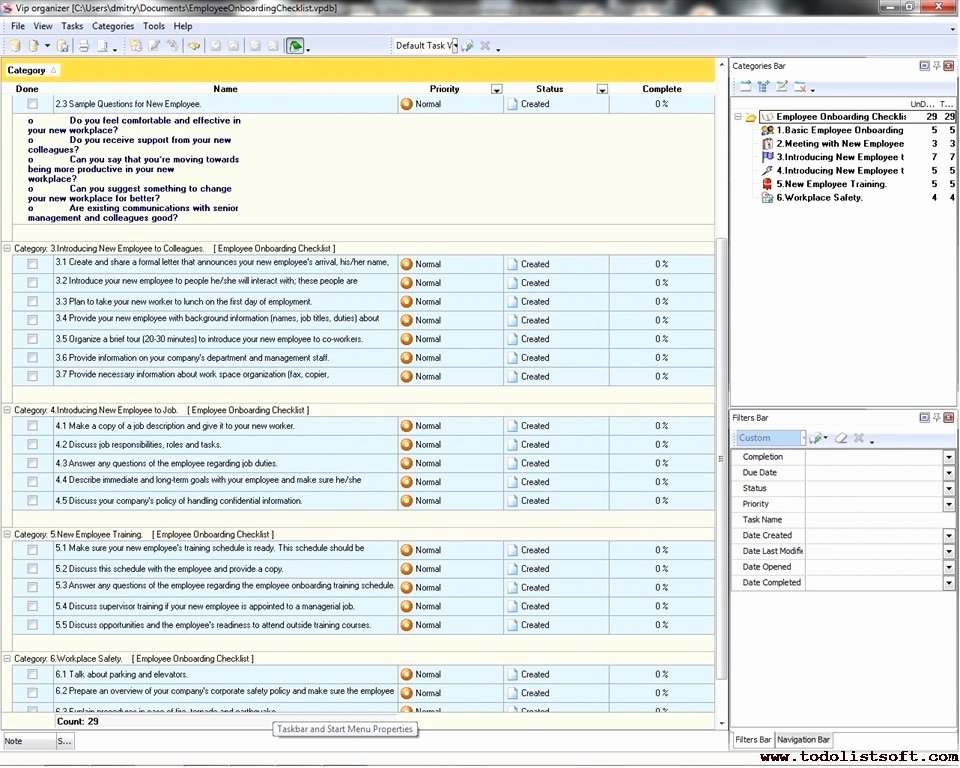Open the Due Date filter dropdown arrow
960x768 pixels.
pos(949,473)
